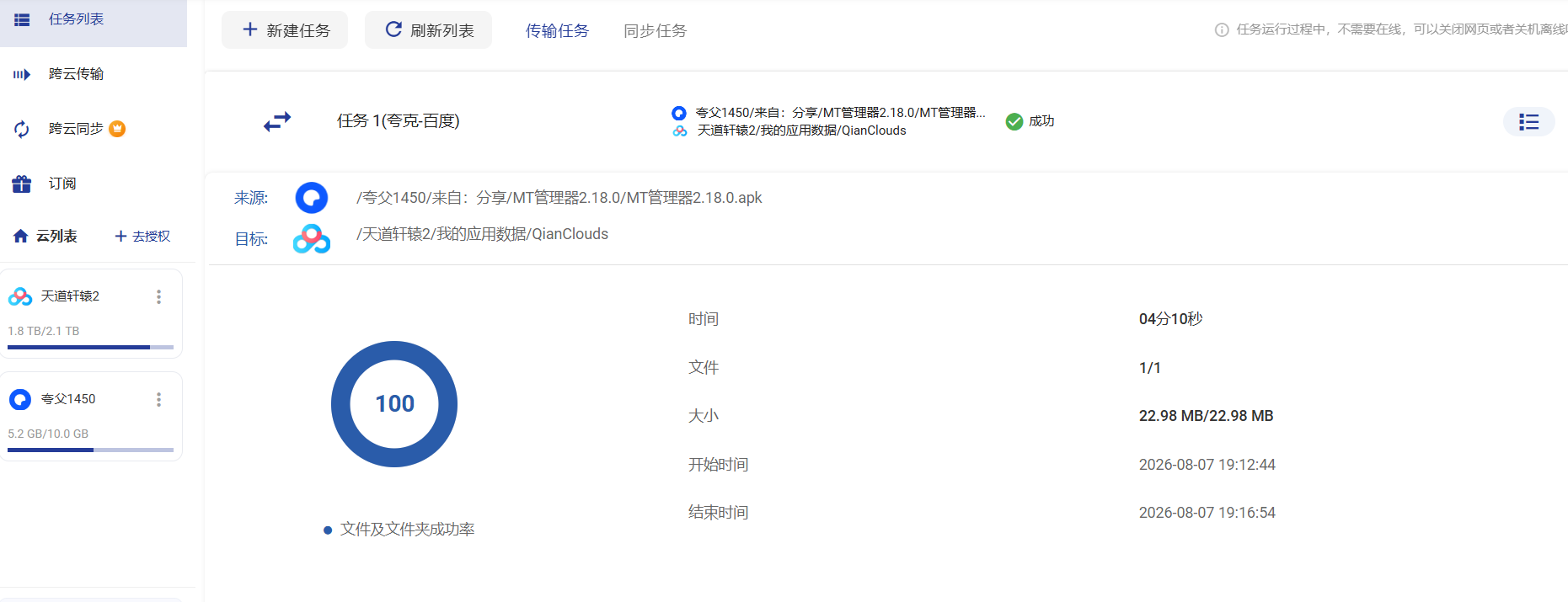Click the source path ending in MT管理器2.18.0.apk
Screen dimensions: 1568x602
559,198
